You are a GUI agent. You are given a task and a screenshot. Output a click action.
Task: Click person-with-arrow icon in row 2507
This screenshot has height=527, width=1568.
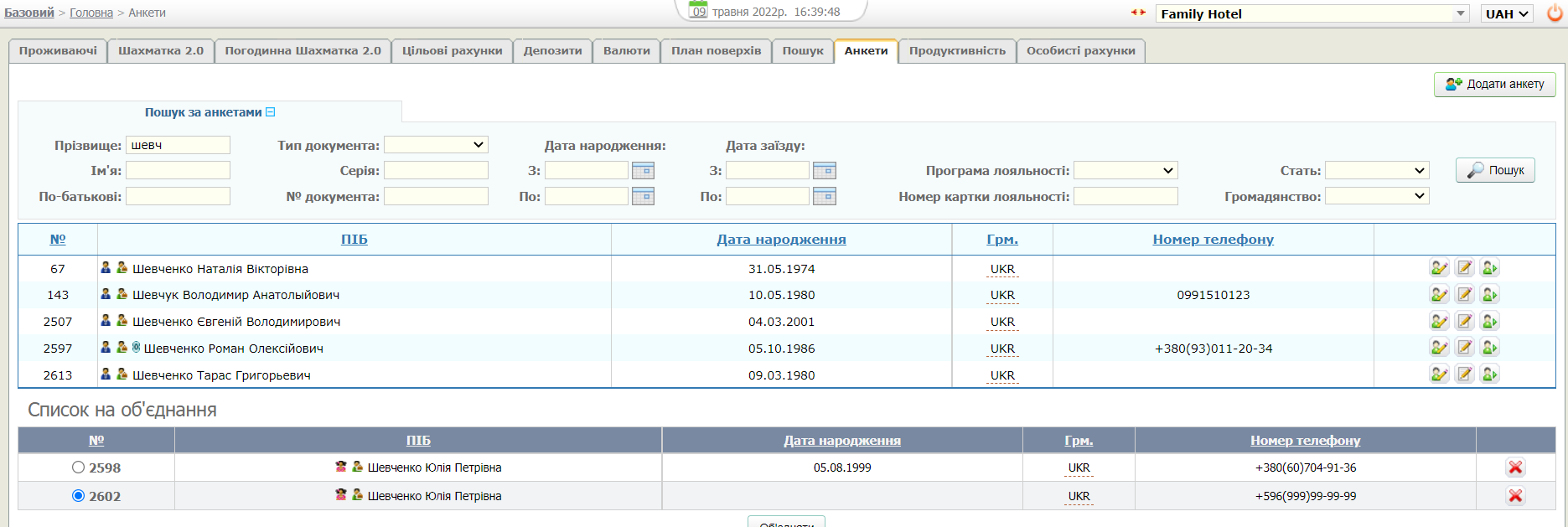[1489, 322]
